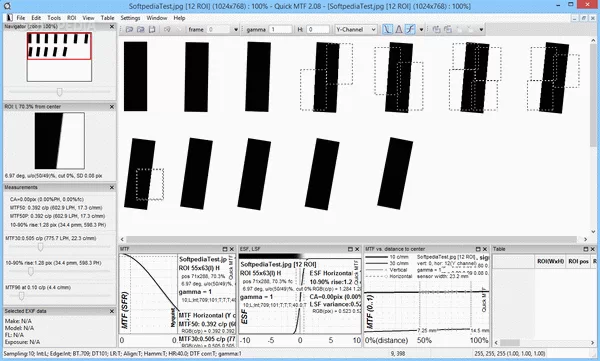
Task: Click the Quick MTF title bar icon
Action: coord(7,6)
